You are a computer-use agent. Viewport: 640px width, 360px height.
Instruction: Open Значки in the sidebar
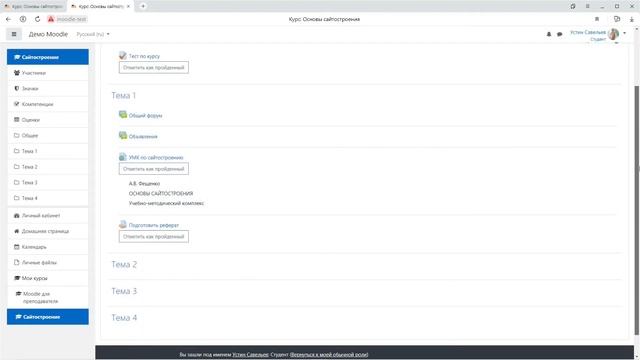click(48, 89)
